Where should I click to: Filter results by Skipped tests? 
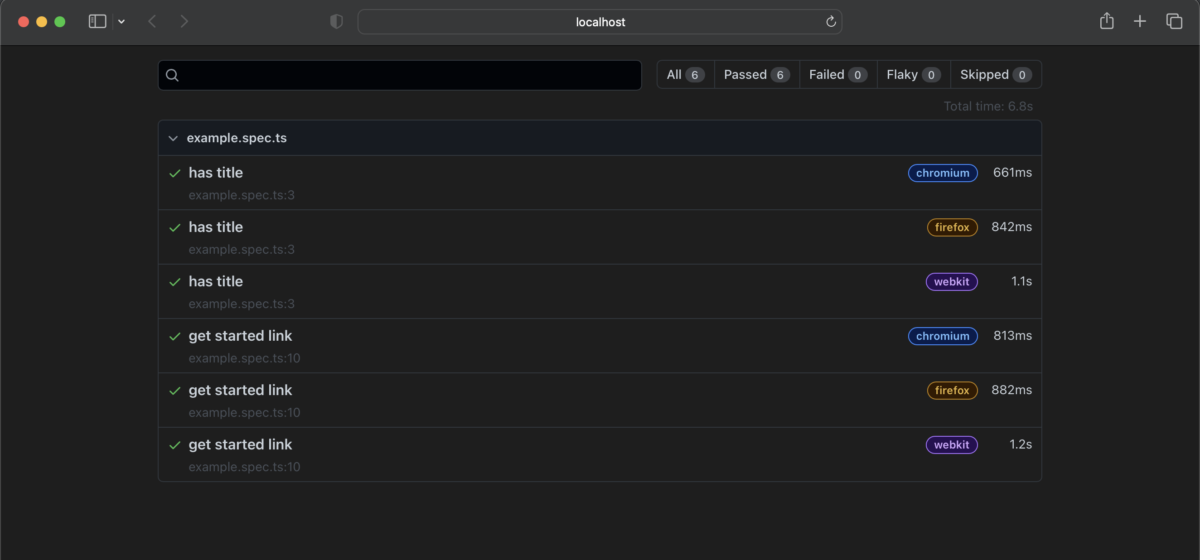tap(995, 75)
